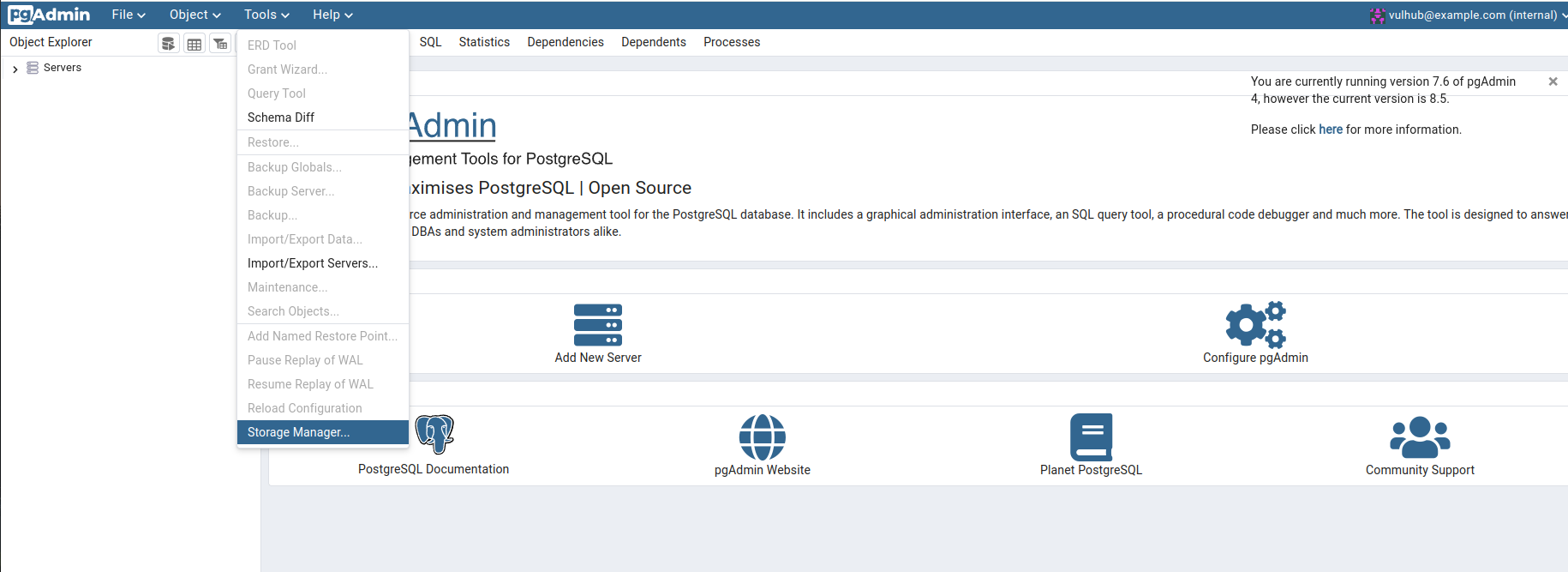Switch to the Statistics tab
Image resolution: width=1568 pixels, height=572 pixels.
tap(484, 42)
